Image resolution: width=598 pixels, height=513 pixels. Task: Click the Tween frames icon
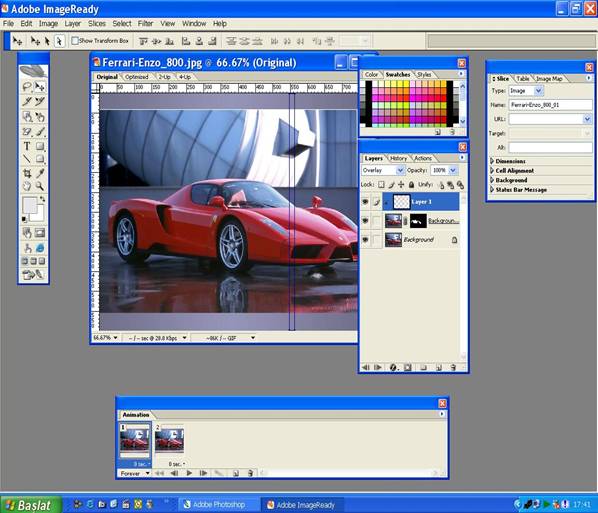[218, 473]
